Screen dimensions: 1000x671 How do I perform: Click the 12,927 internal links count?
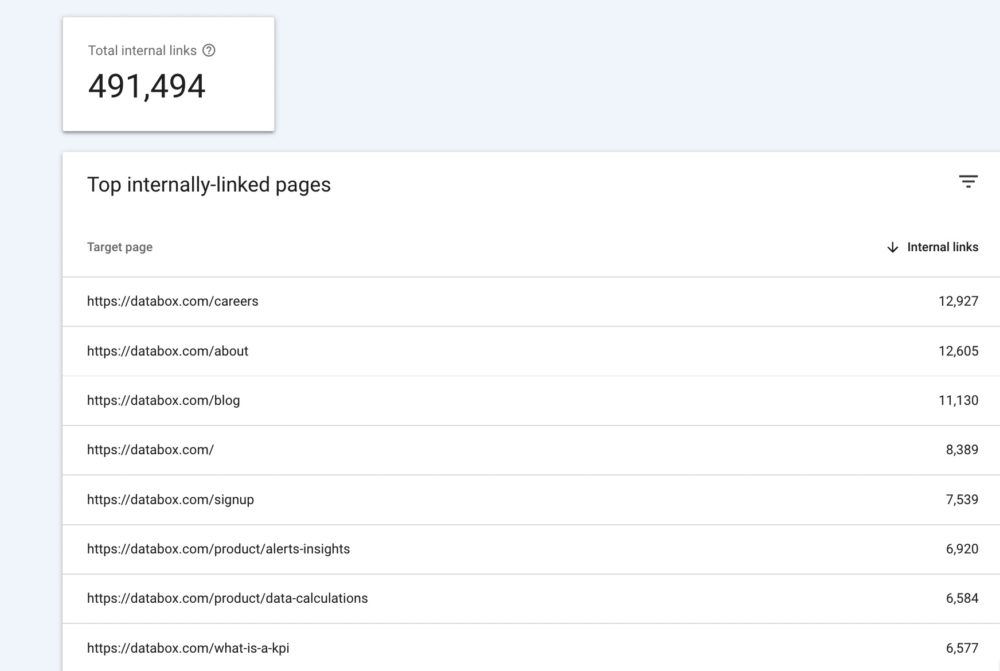click(957, 301)
